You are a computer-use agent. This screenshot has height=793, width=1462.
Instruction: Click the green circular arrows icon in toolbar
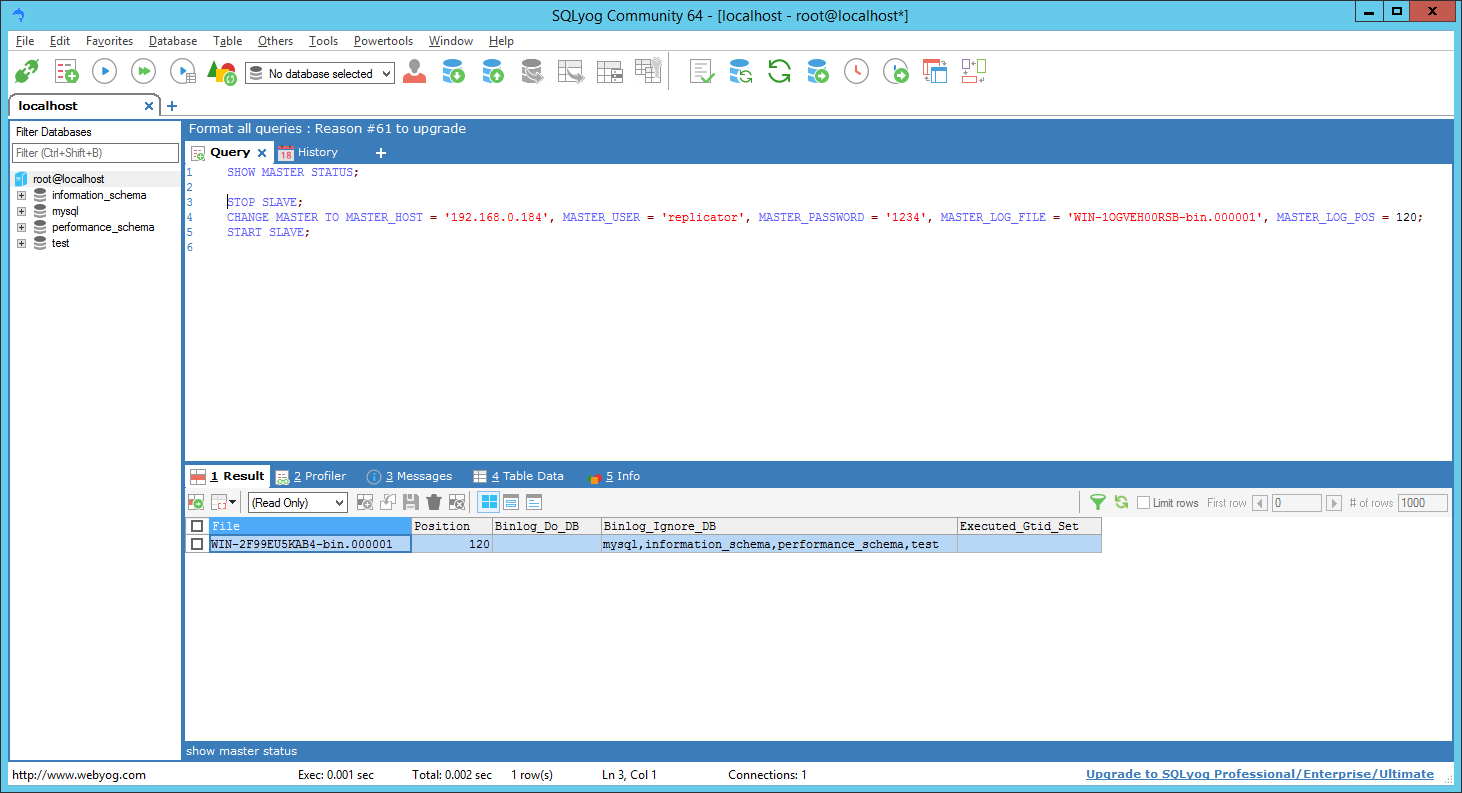(x=779, y=72)
